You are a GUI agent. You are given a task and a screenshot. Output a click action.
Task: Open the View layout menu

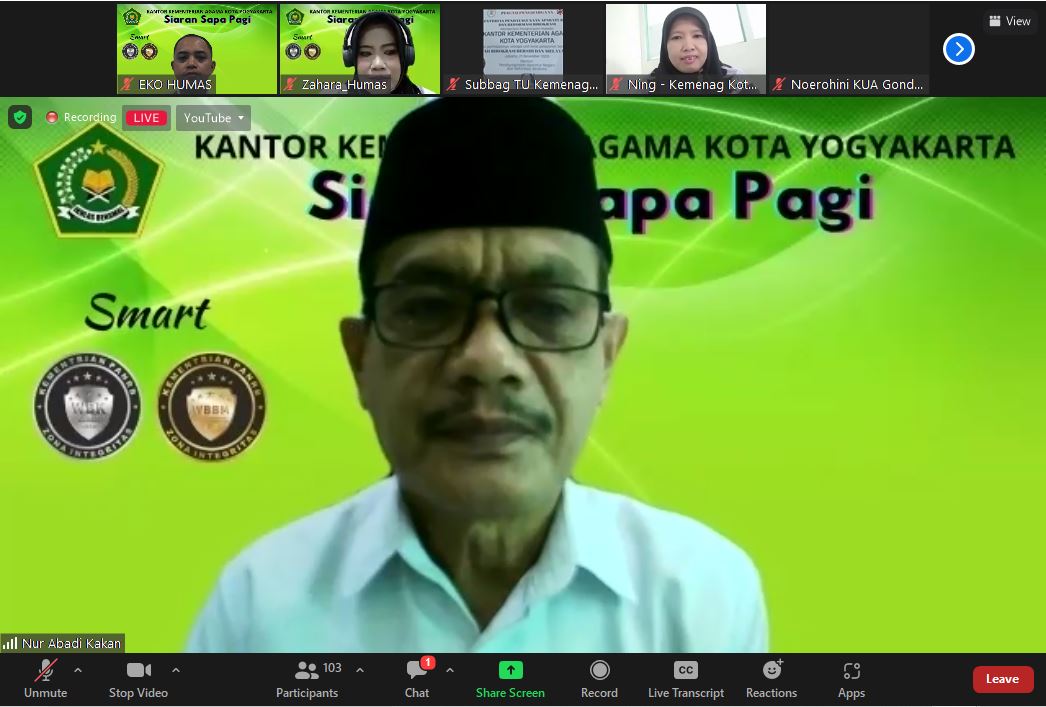(x=1009, y=21)
